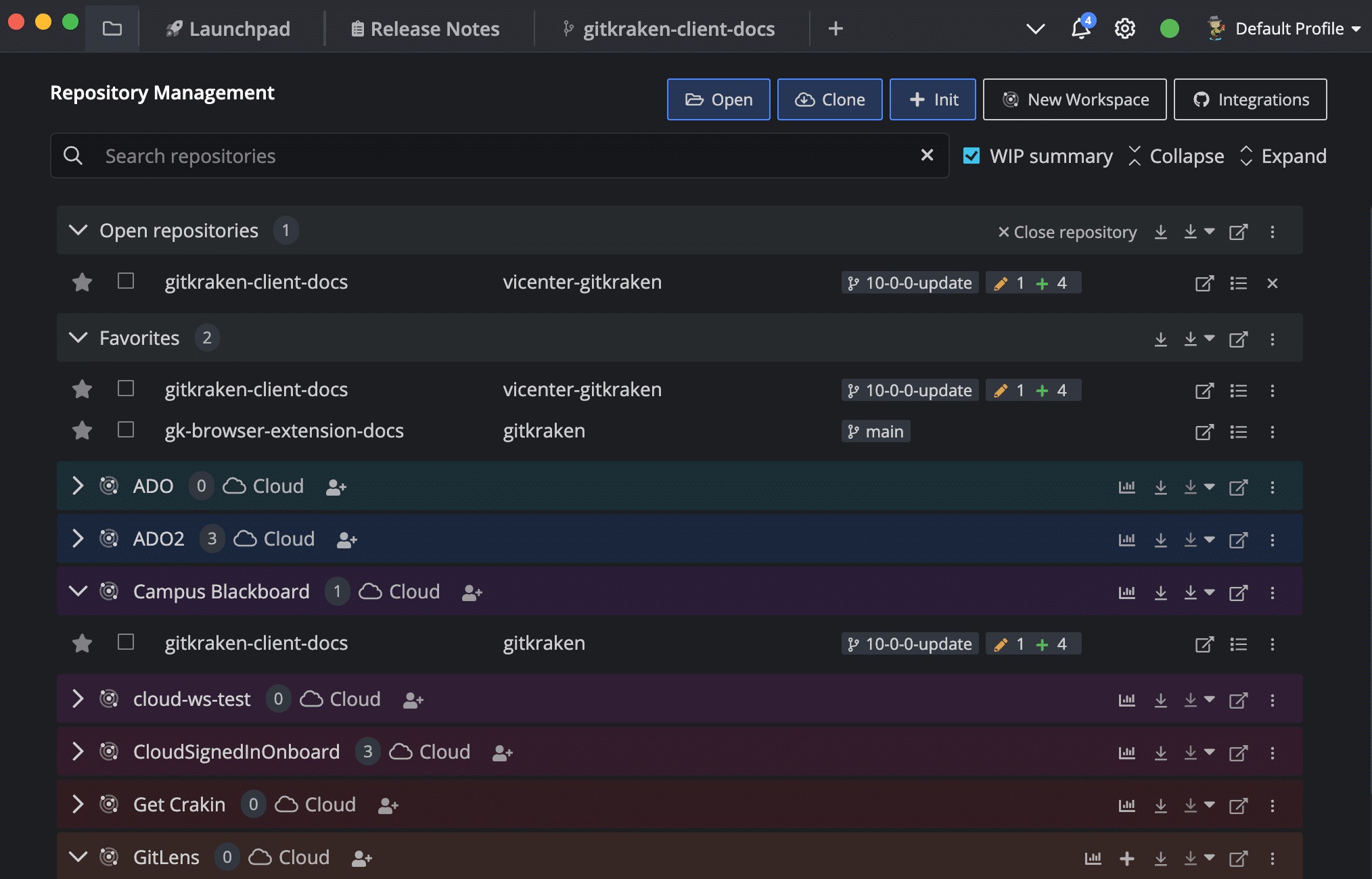Add repository to GitLens workspace plus icon
1372x879 pixels.
1126,858
